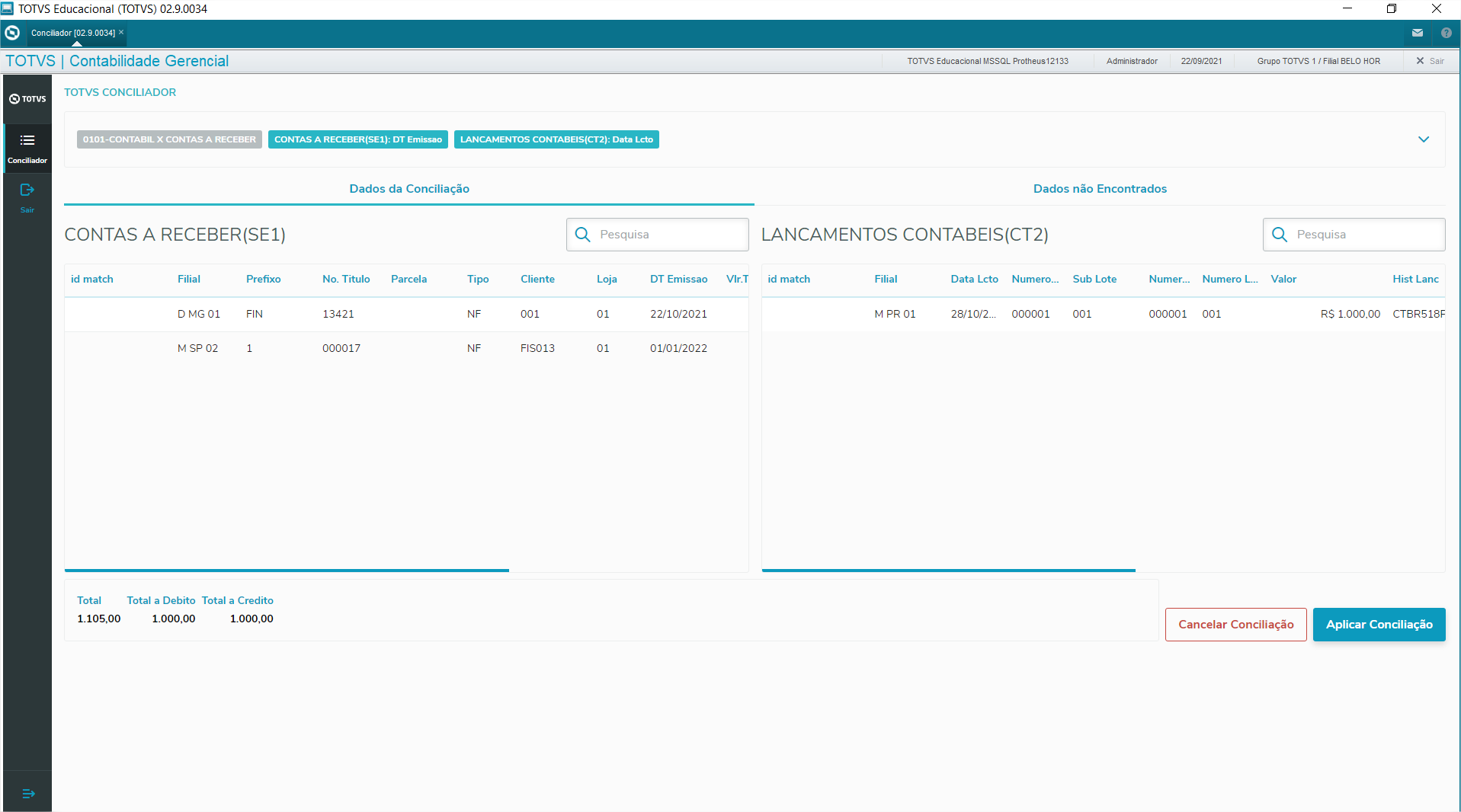
Task: Switch to Dados não Encontrados tab
Action: [1100, 189]
